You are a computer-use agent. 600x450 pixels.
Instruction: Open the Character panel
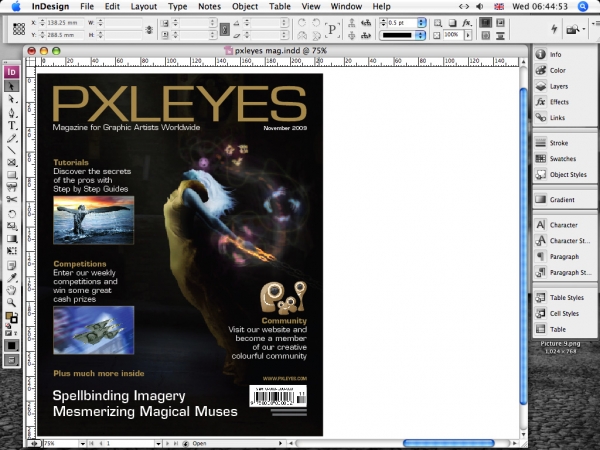[x=565, y=225]
